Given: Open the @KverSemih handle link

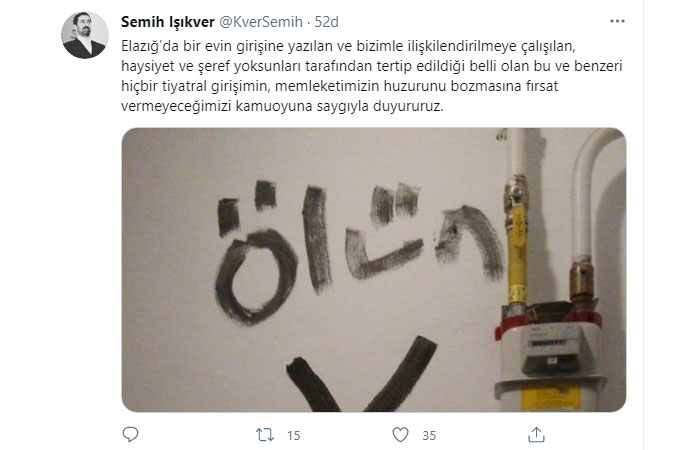Looking at the screenshot, I should pyautogui.click(x=261, y=22).
